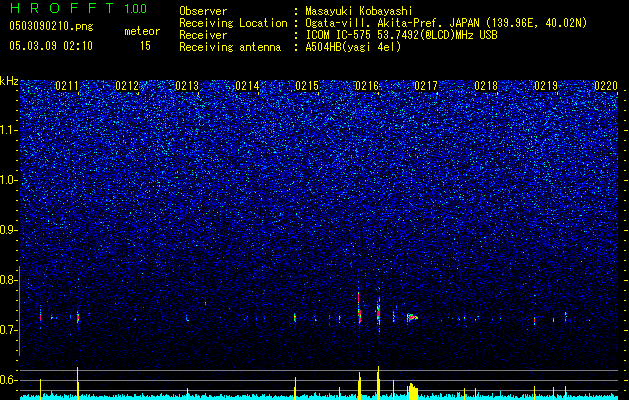Click the 0215 time marker

[307, 86]
